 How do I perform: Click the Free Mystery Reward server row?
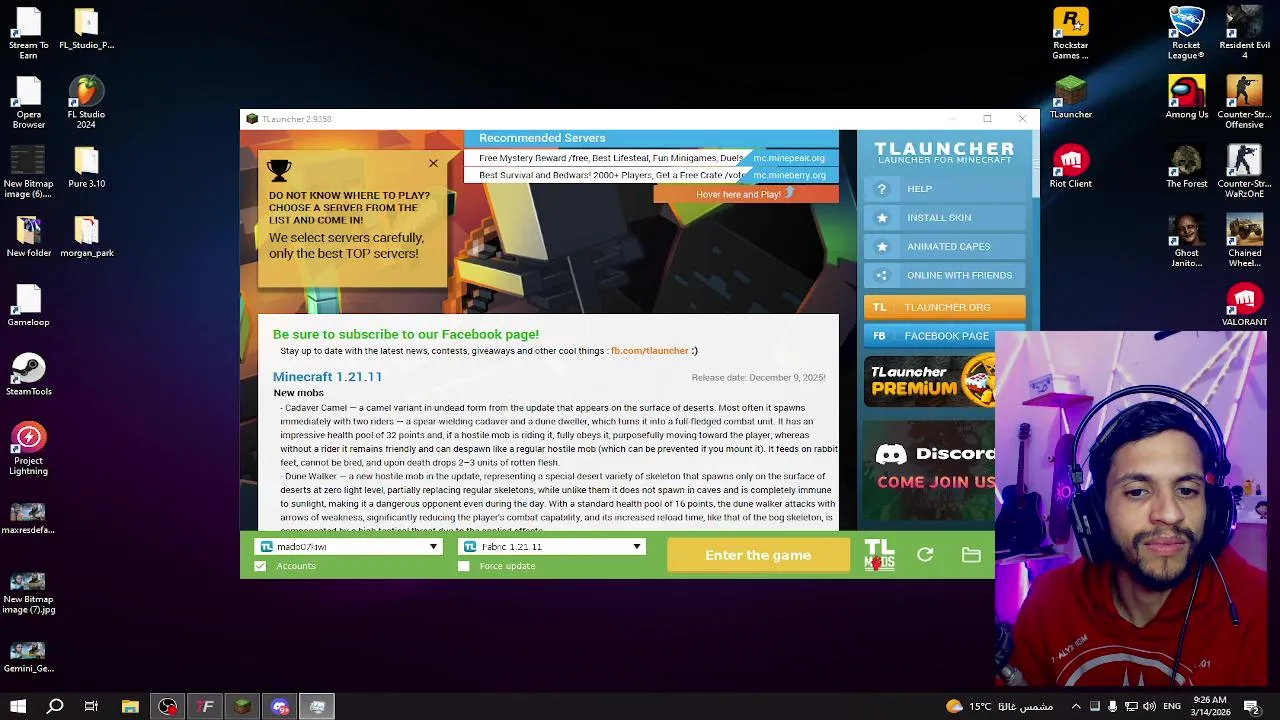tap(651, 158)
